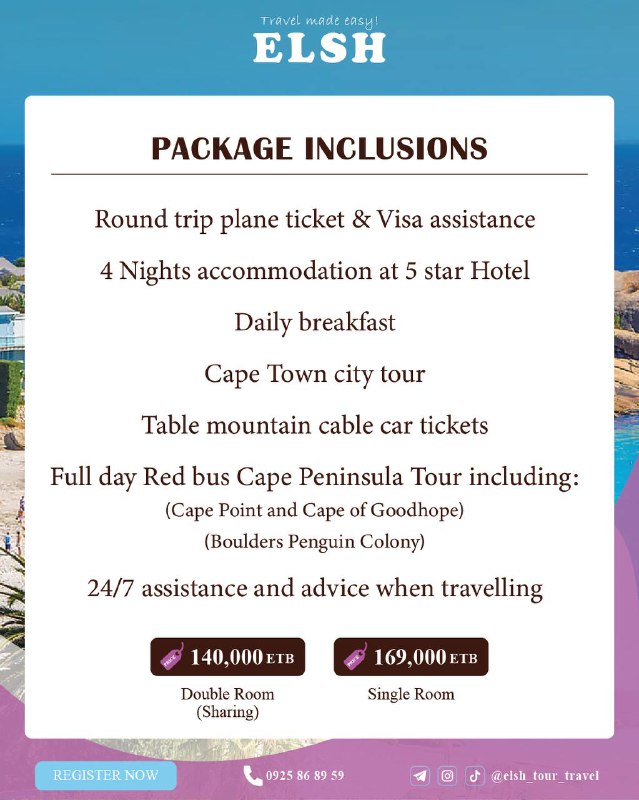The height and width of the screenshot is (800, 639).
Task: Click the phone handset icon
Action: pyautogui.click(x=253, y=776)
